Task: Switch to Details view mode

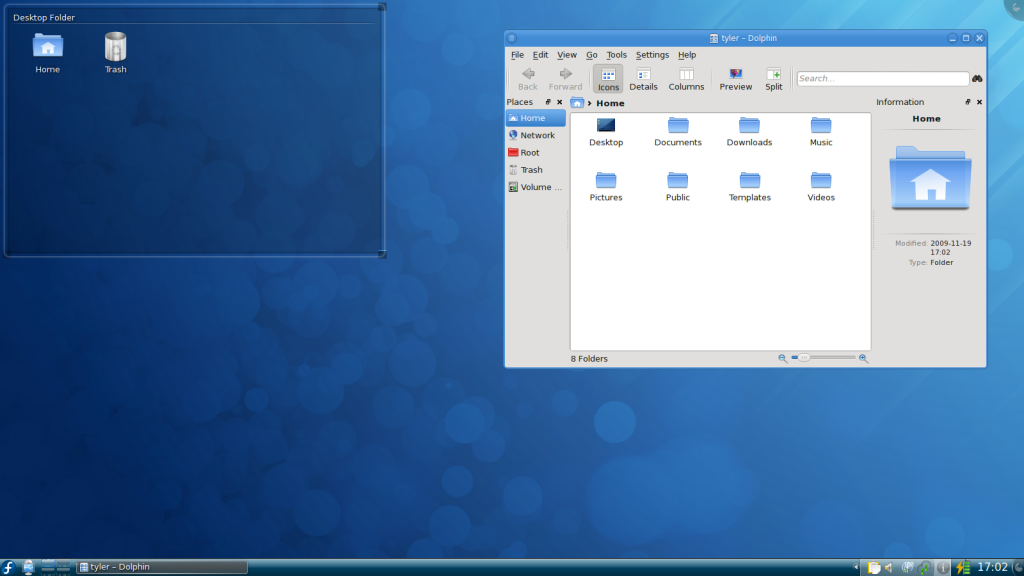Action: tap(643, 79)
